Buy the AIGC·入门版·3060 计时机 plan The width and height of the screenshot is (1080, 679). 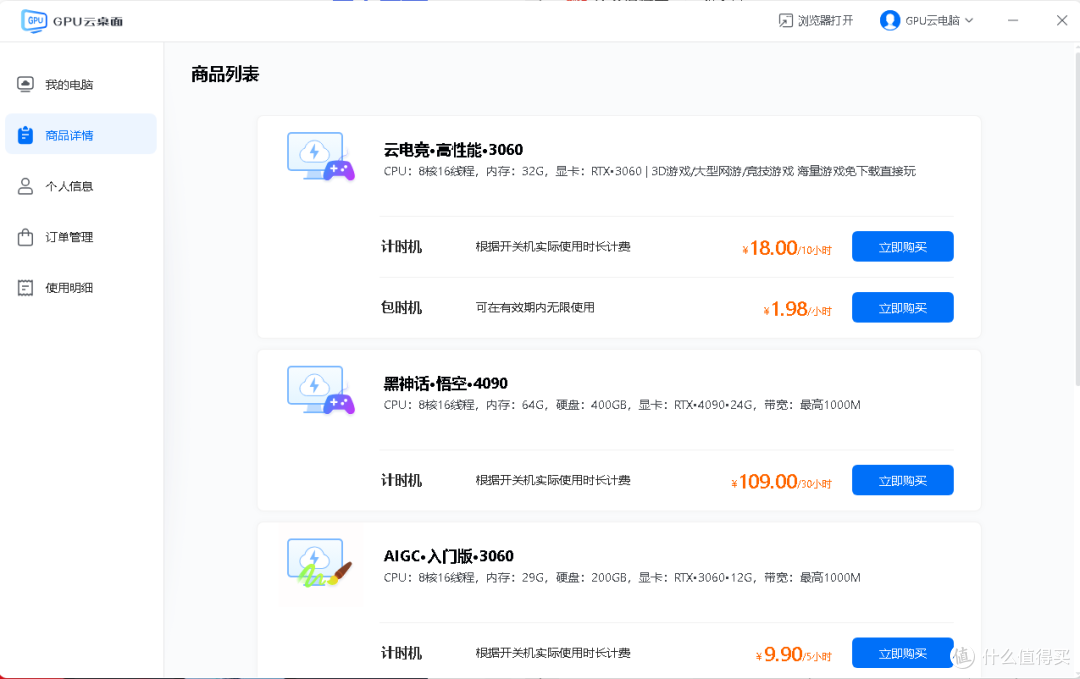pyautogui.click(x=902, y=653)
